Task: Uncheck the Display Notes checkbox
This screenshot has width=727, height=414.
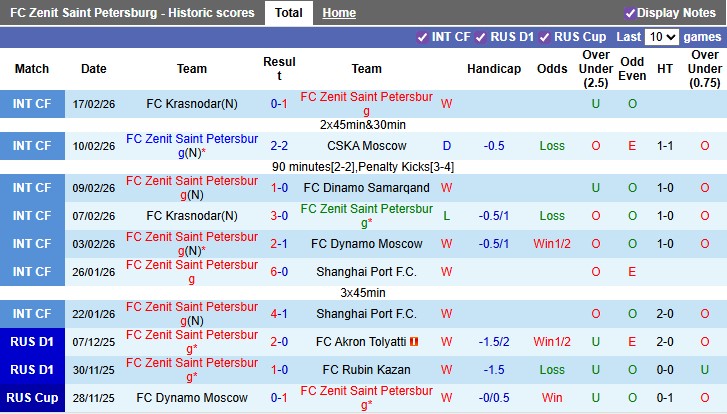Action: click(630, 13)
